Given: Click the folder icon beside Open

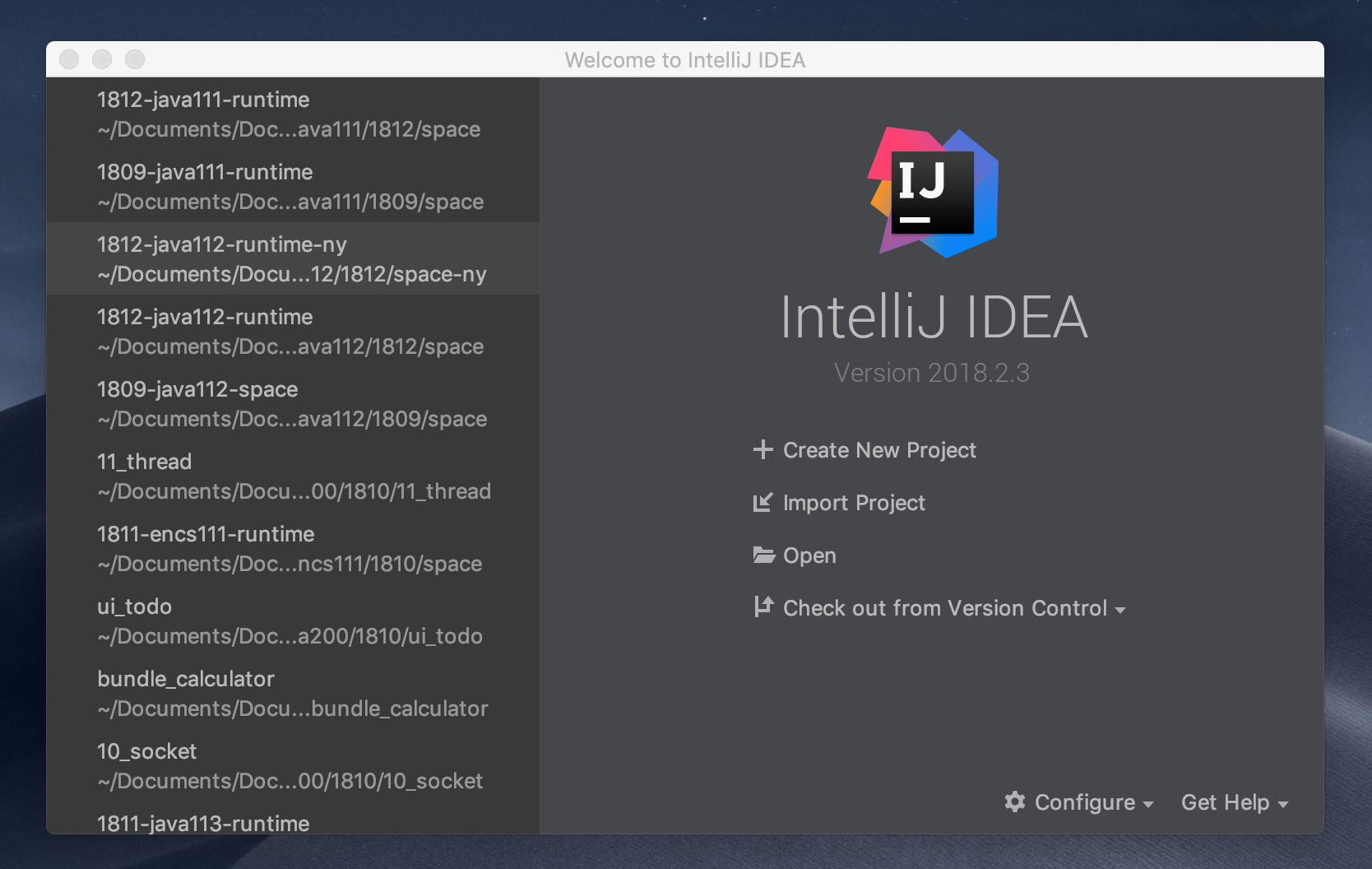Looking at the screenshot, I should coord(764,555).
